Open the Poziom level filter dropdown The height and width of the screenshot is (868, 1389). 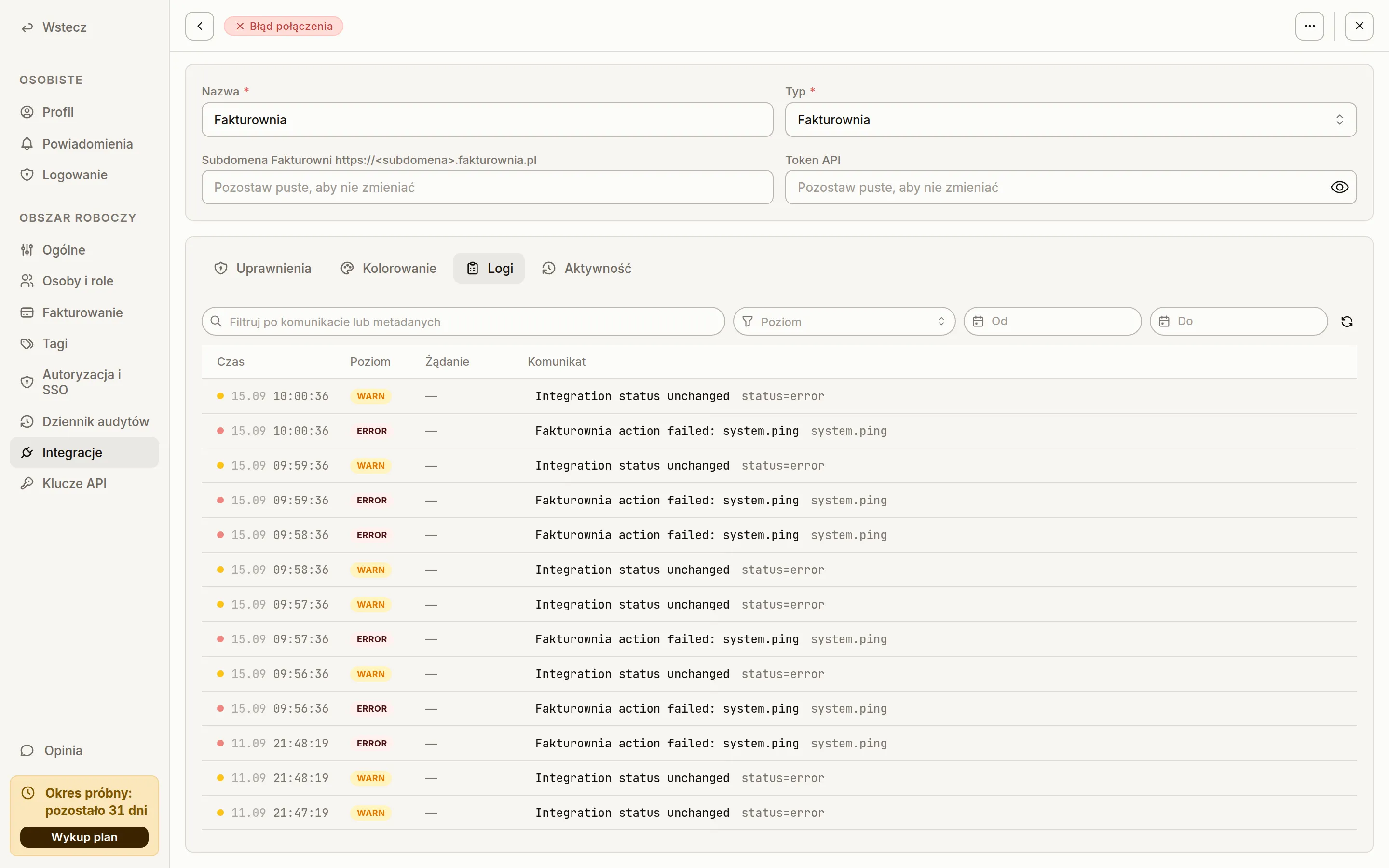pyautogui.click(x=844, y=322)
